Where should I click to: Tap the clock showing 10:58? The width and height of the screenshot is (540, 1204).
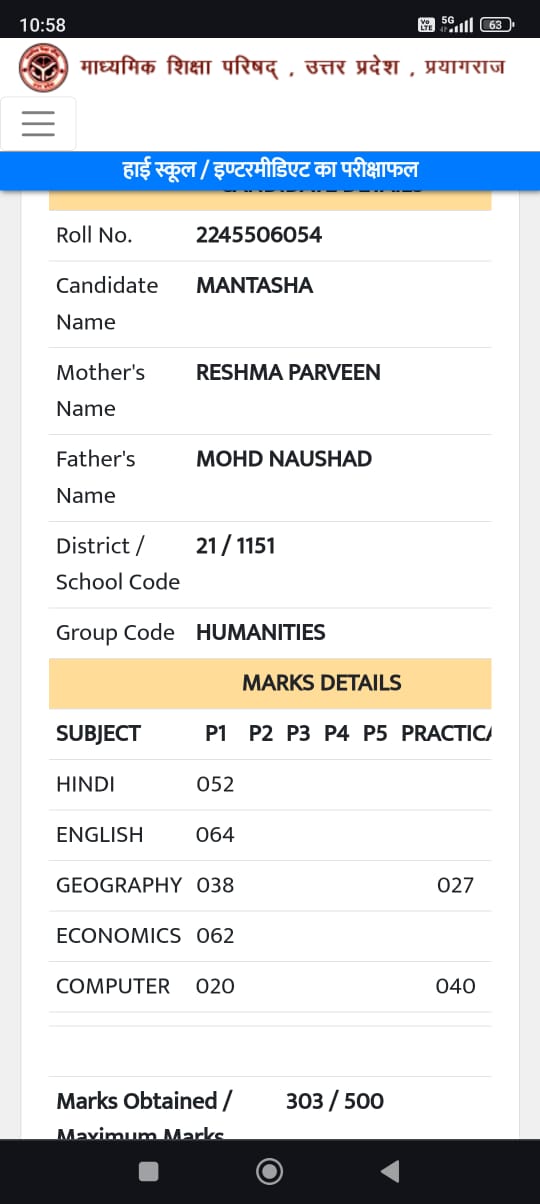(x=42, y=25)
